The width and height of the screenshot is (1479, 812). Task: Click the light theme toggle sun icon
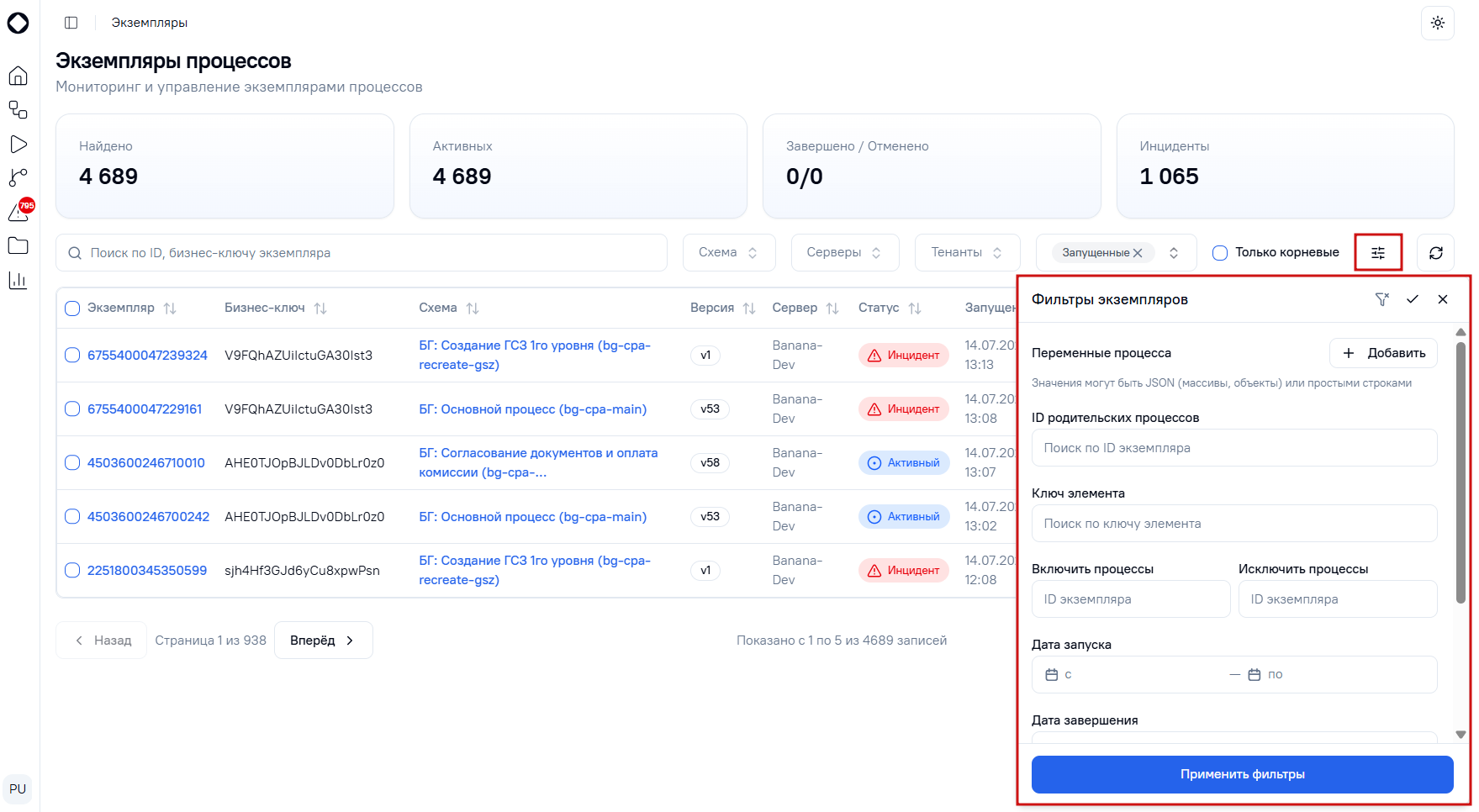click(x=1437, y=23)
